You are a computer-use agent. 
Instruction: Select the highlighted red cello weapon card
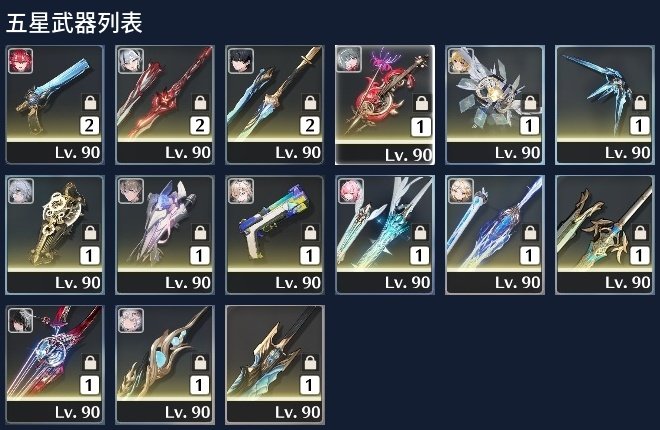[385, 105]
